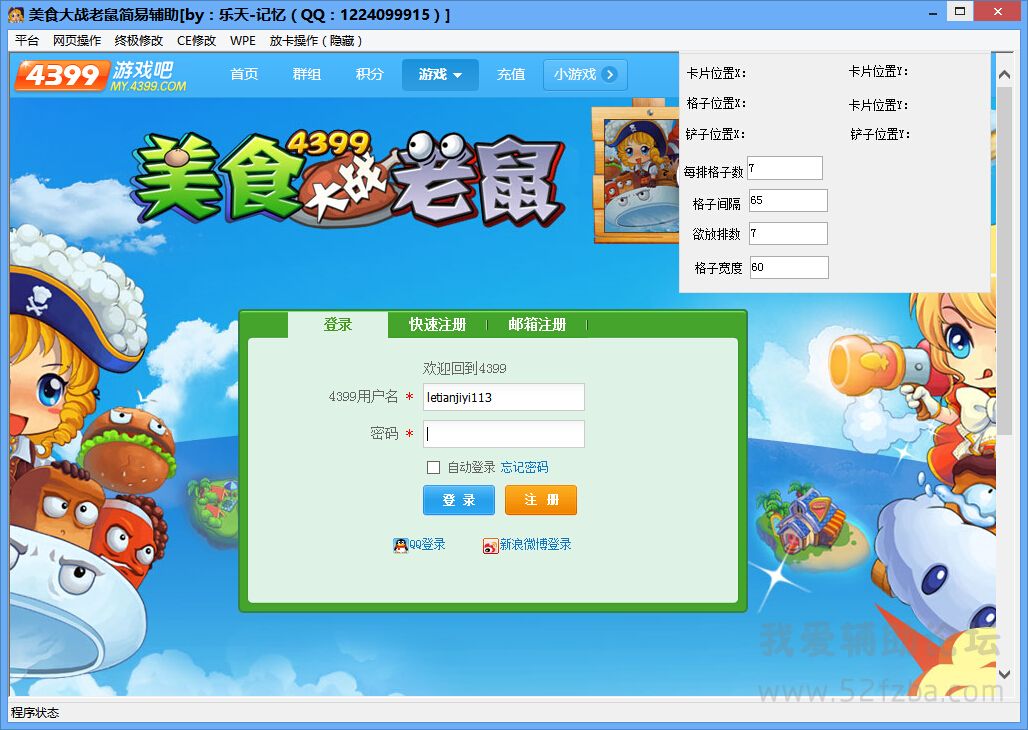Click the 铲子位置Y: label
This screenshot has height=730, width=1028.
(x=880, y=134)
